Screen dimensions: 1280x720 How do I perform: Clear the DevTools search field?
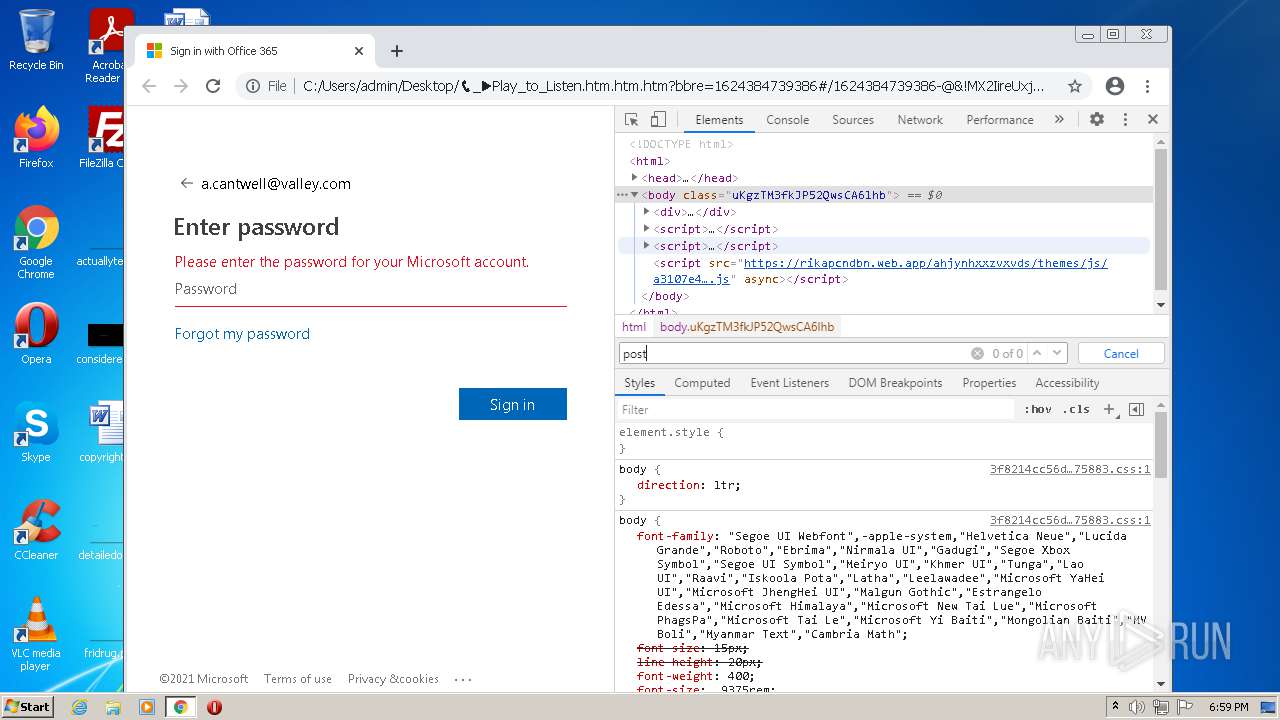pos(977,353)
